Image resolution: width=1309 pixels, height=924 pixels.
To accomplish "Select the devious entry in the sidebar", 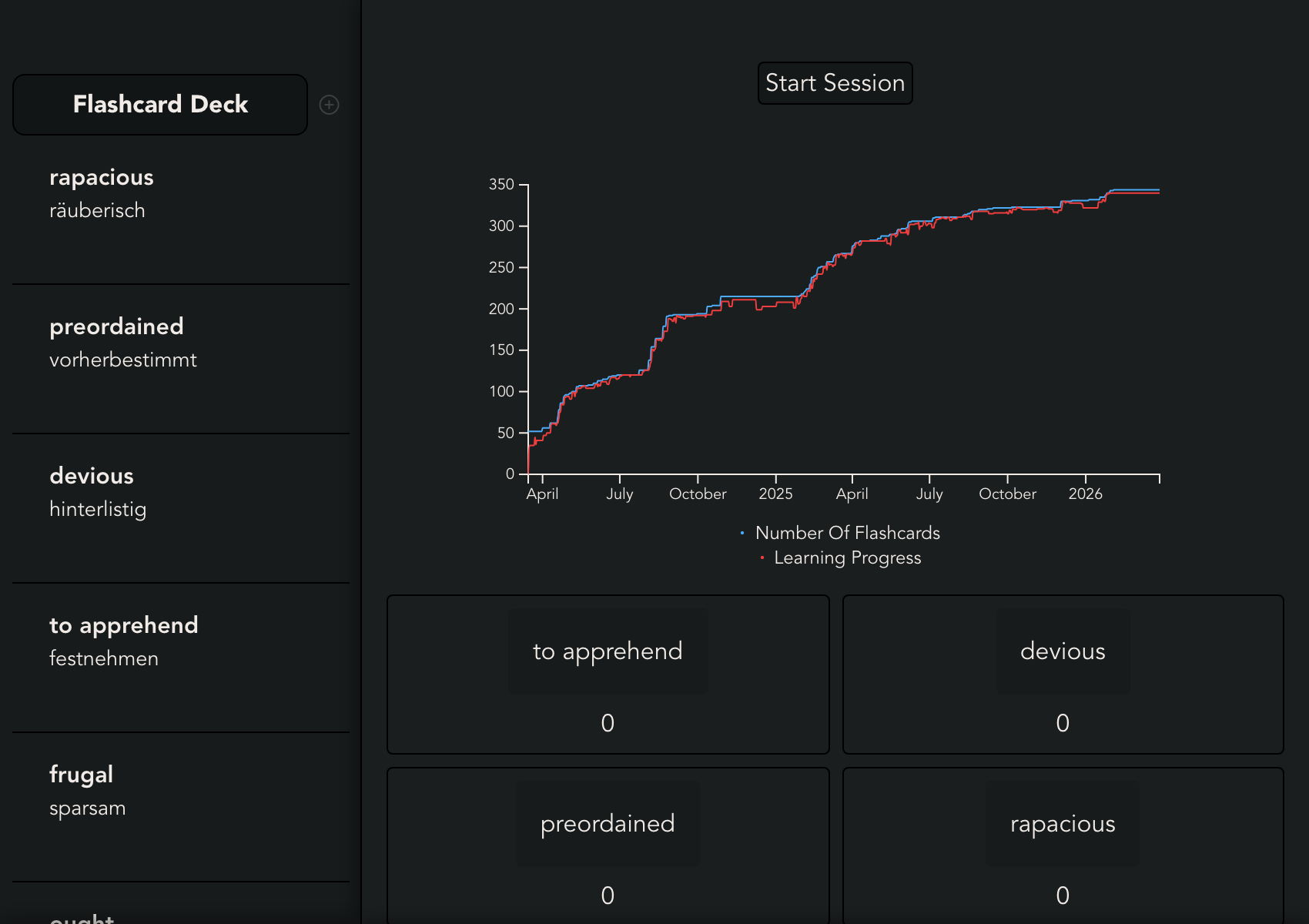I will tap(92, 476).
